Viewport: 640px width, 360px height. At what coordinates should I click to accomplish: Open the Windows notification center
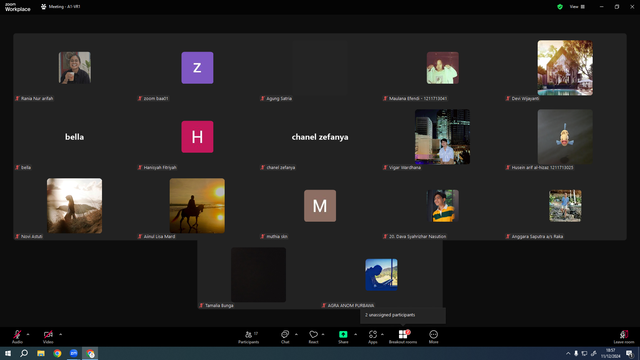tap(630, 353)
